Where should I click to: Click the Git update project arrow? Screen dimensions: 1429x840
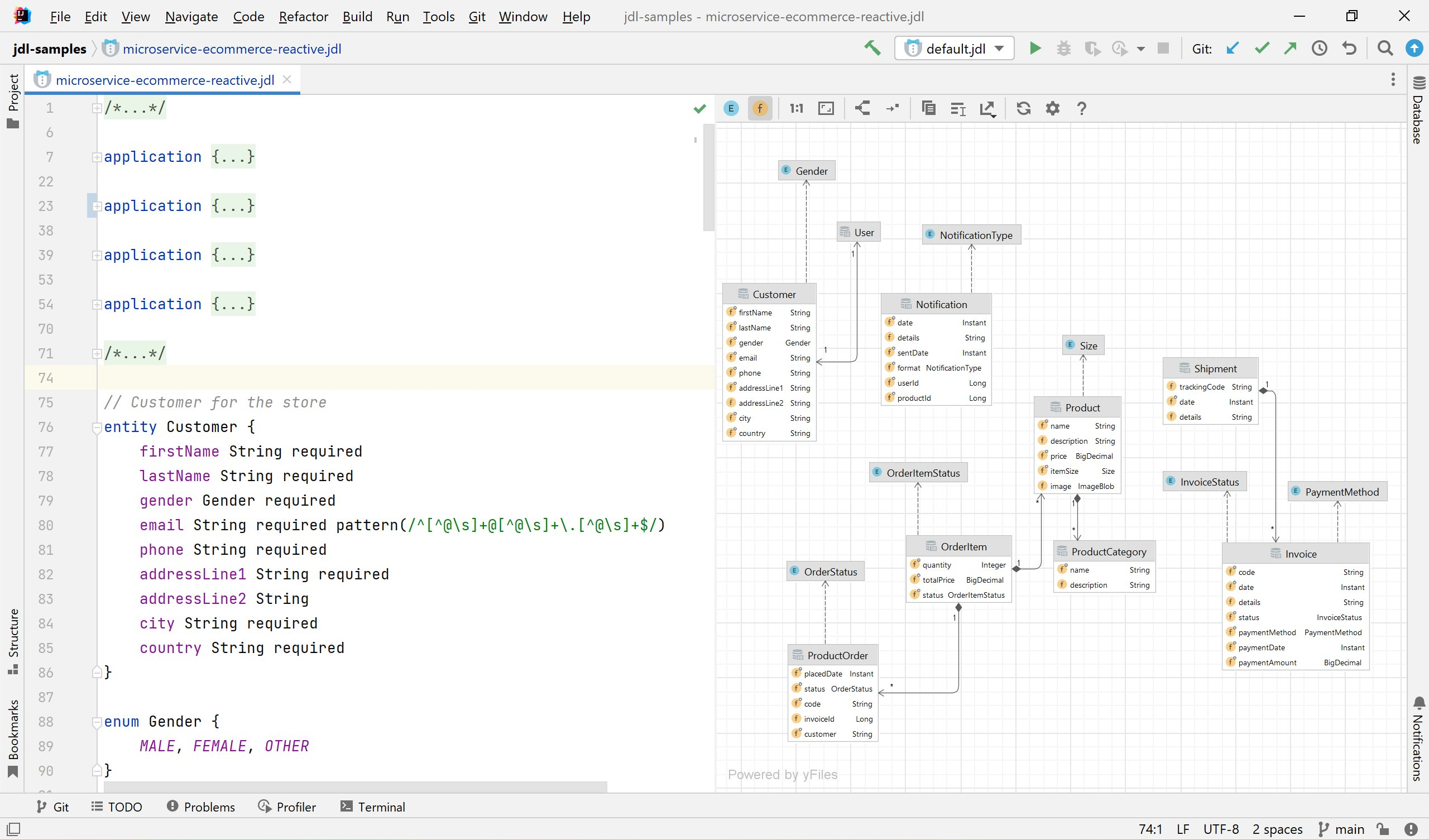click(1231, 48)
